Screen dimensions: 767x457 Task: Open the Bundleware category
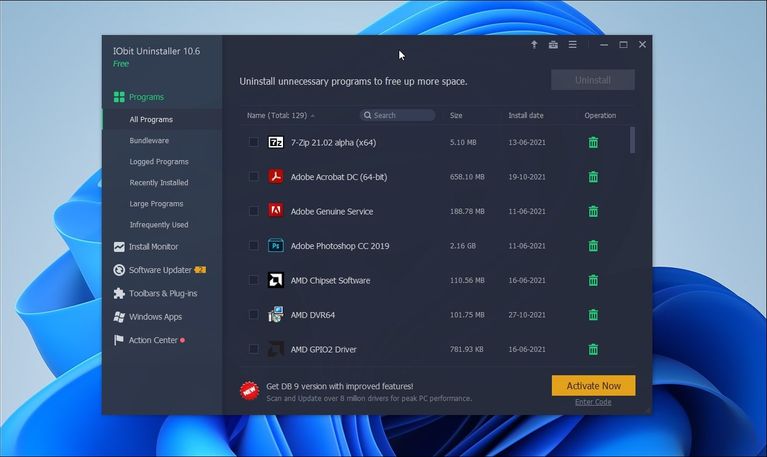pos(149,140)
